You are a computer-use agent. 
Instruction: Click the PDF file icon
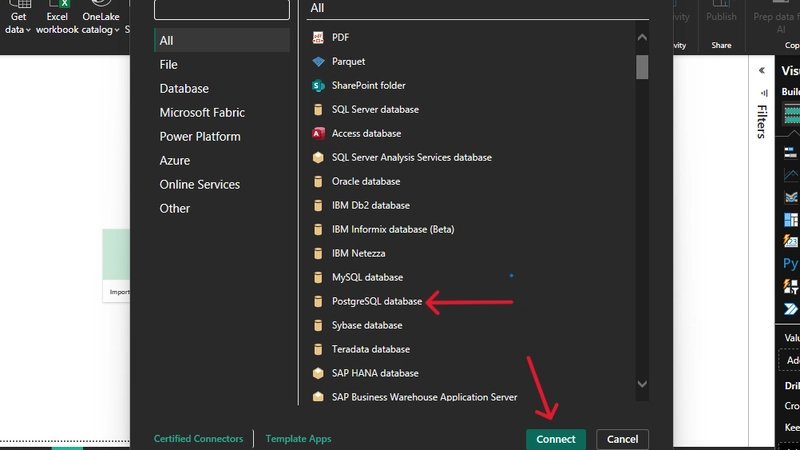coord(318,37)
